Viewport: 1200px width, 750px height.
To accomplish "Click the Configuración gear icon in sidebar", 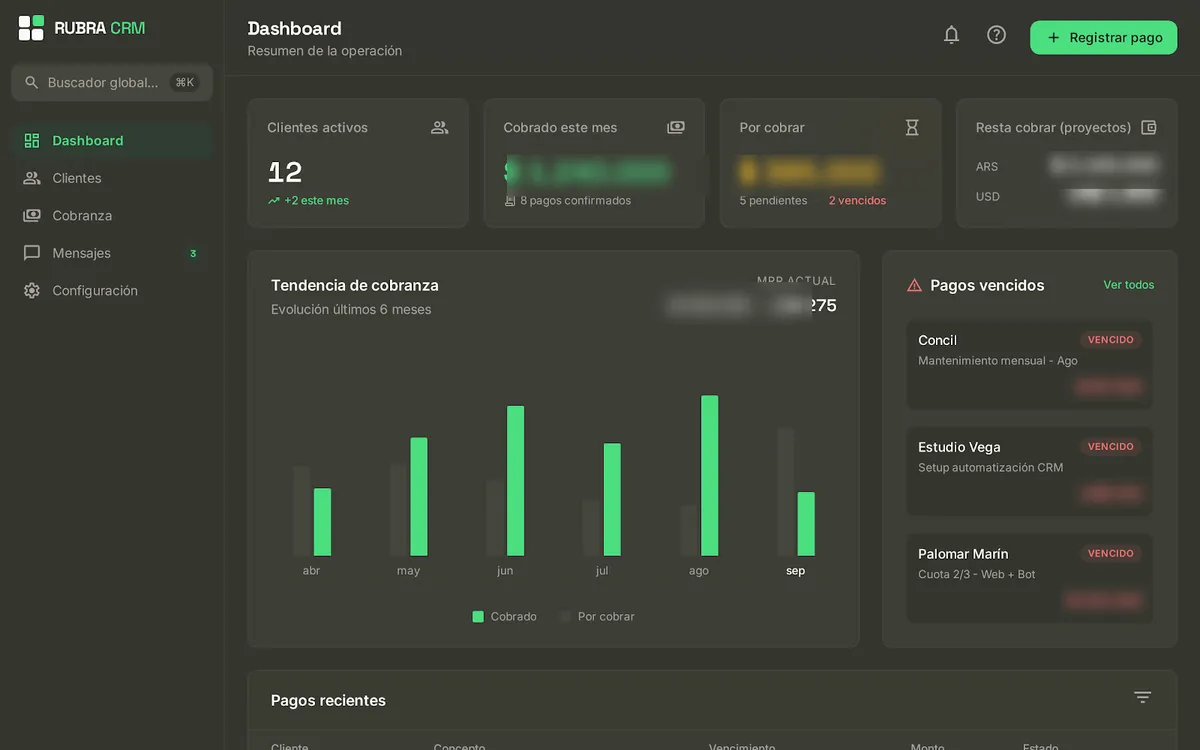I will pyautogui.click(x=32, y=291).
